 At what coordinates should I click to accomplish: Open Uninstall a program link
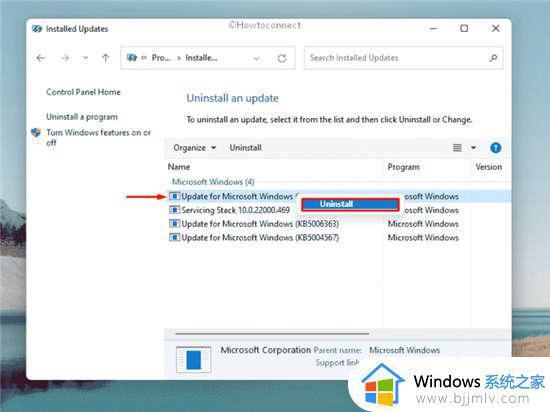click(x=82, y=117)
